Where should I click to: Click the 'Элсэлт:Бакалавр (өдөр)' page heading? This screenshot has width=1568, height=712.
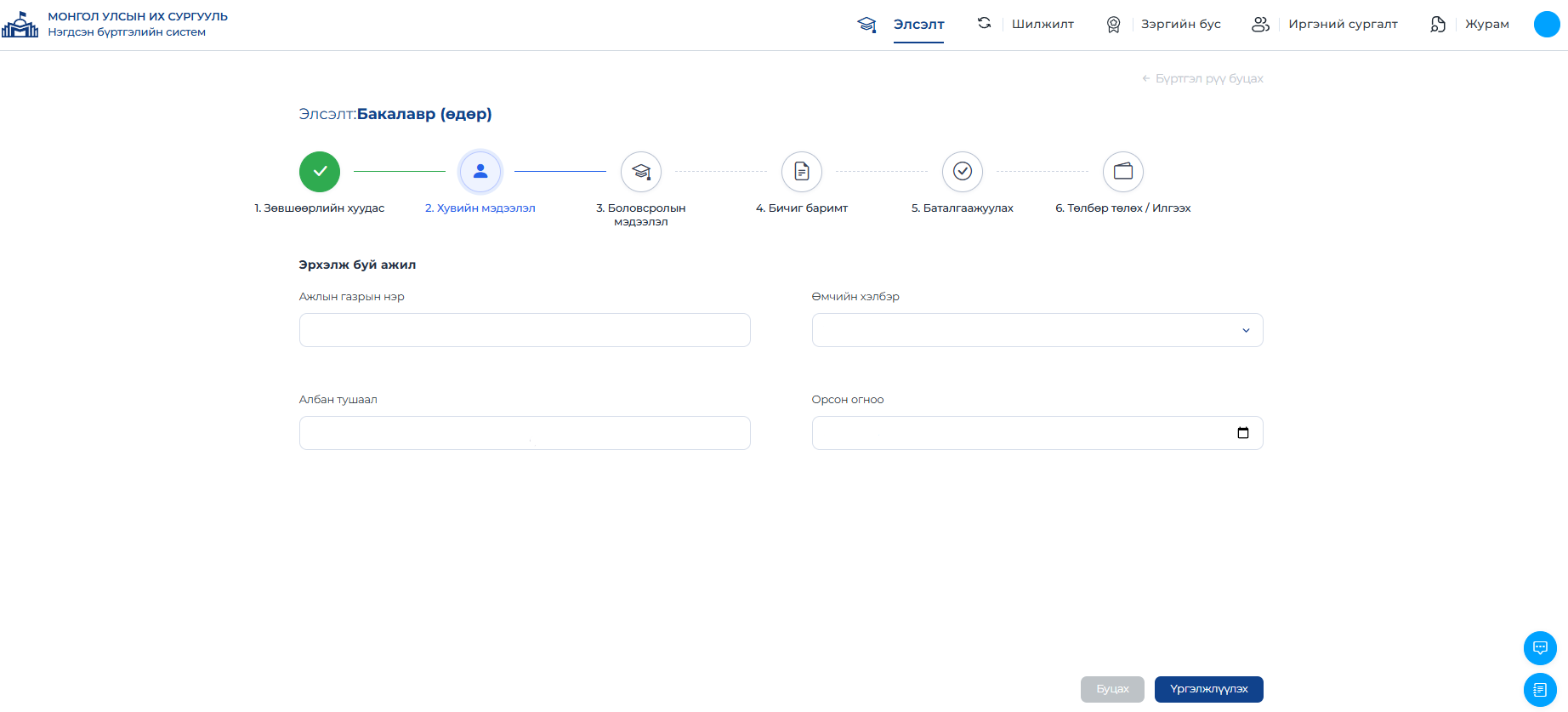(395, 114)
